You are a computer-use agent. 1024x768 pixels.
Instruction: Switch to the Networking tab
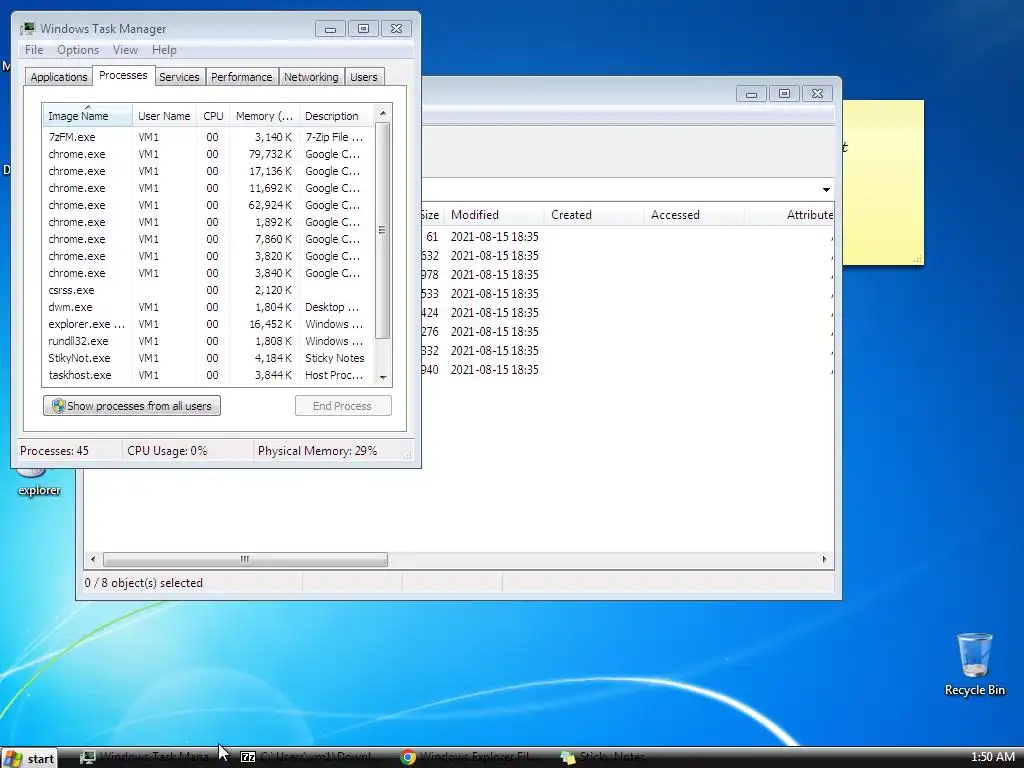311,77
